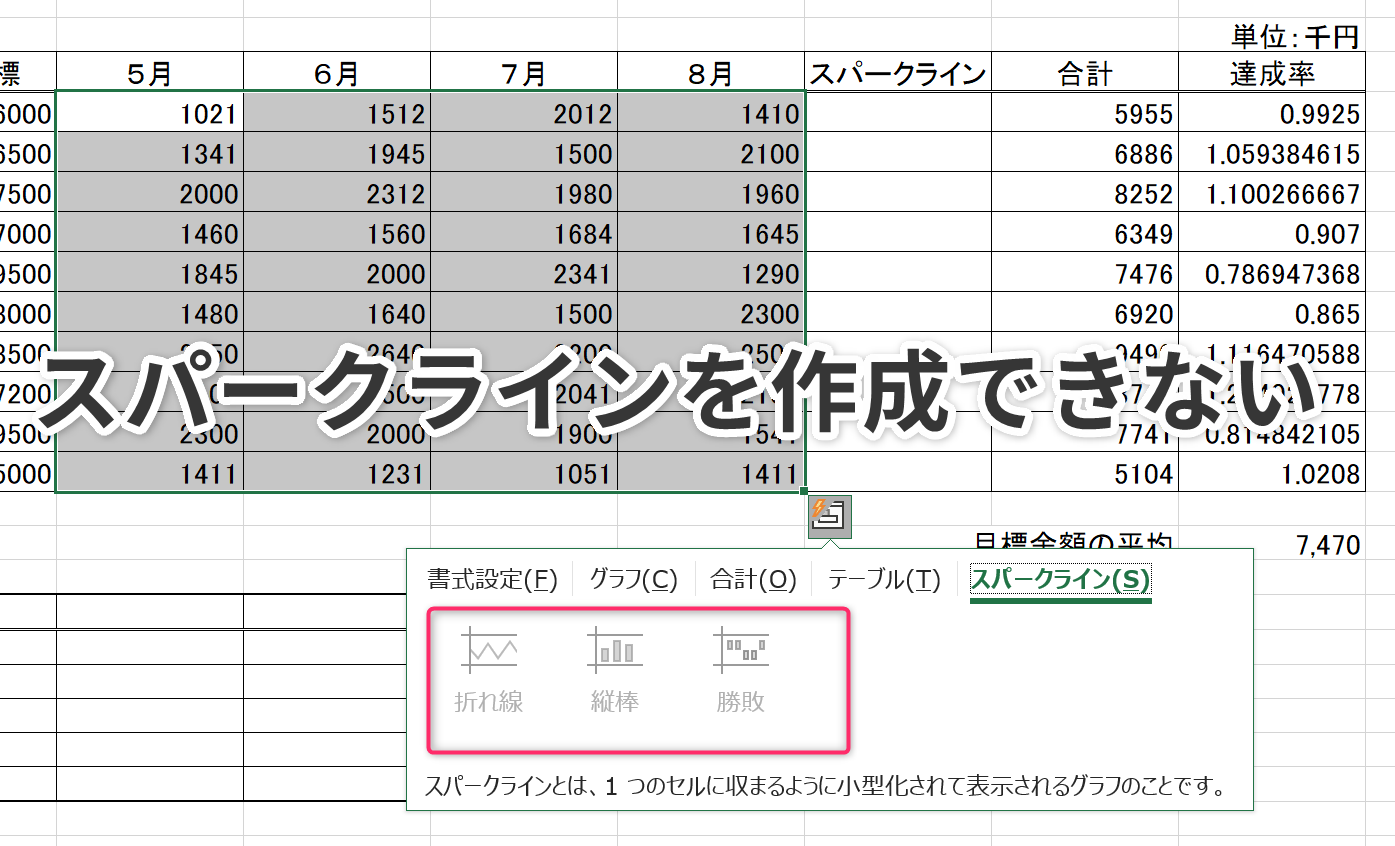
Task: Select the cell containing 1480
Action: pos(150,312)
